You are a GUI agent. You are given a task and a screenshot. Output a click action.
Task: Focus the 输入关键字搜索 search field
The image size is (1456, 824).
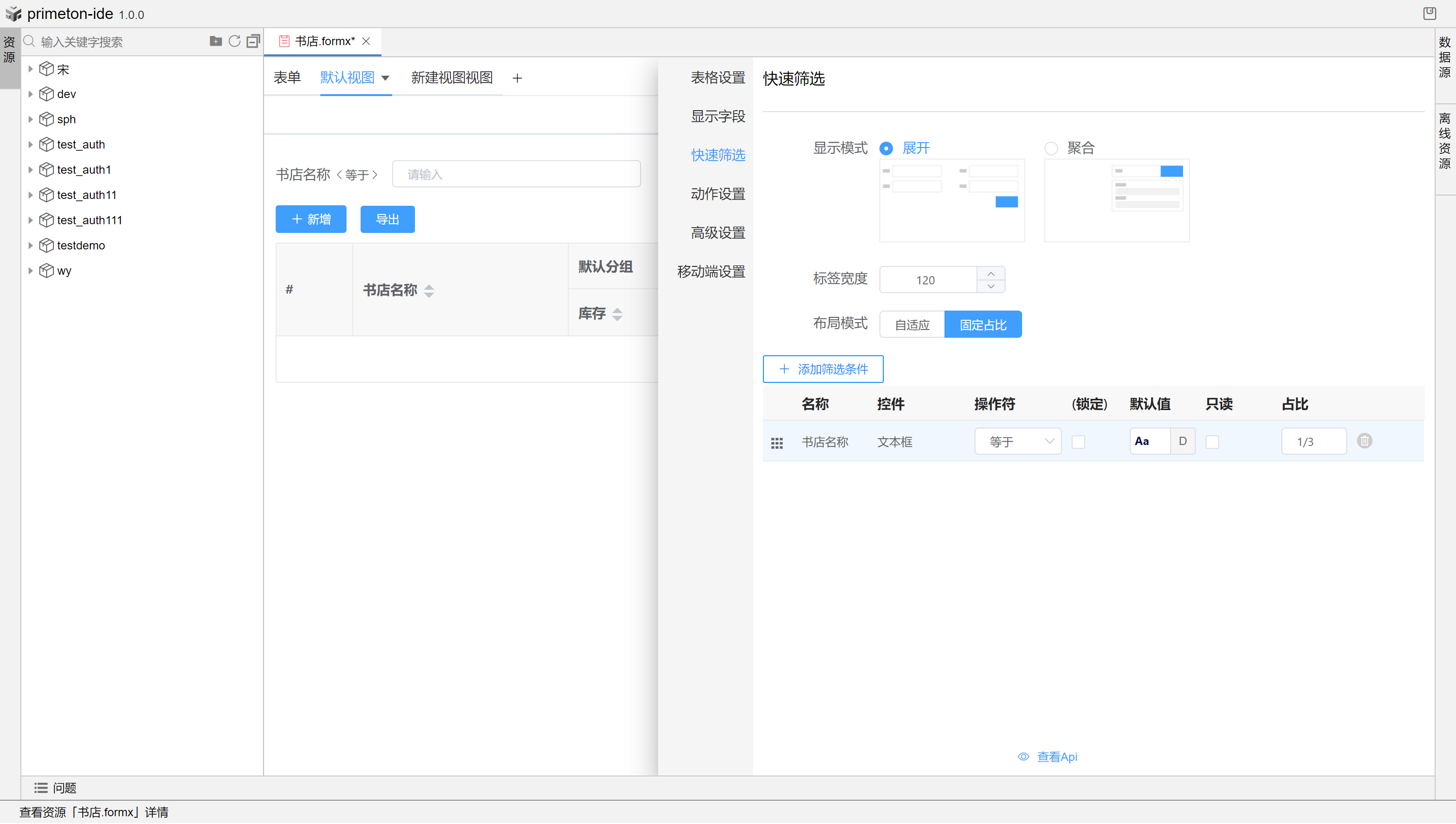[x=122, y=42]
